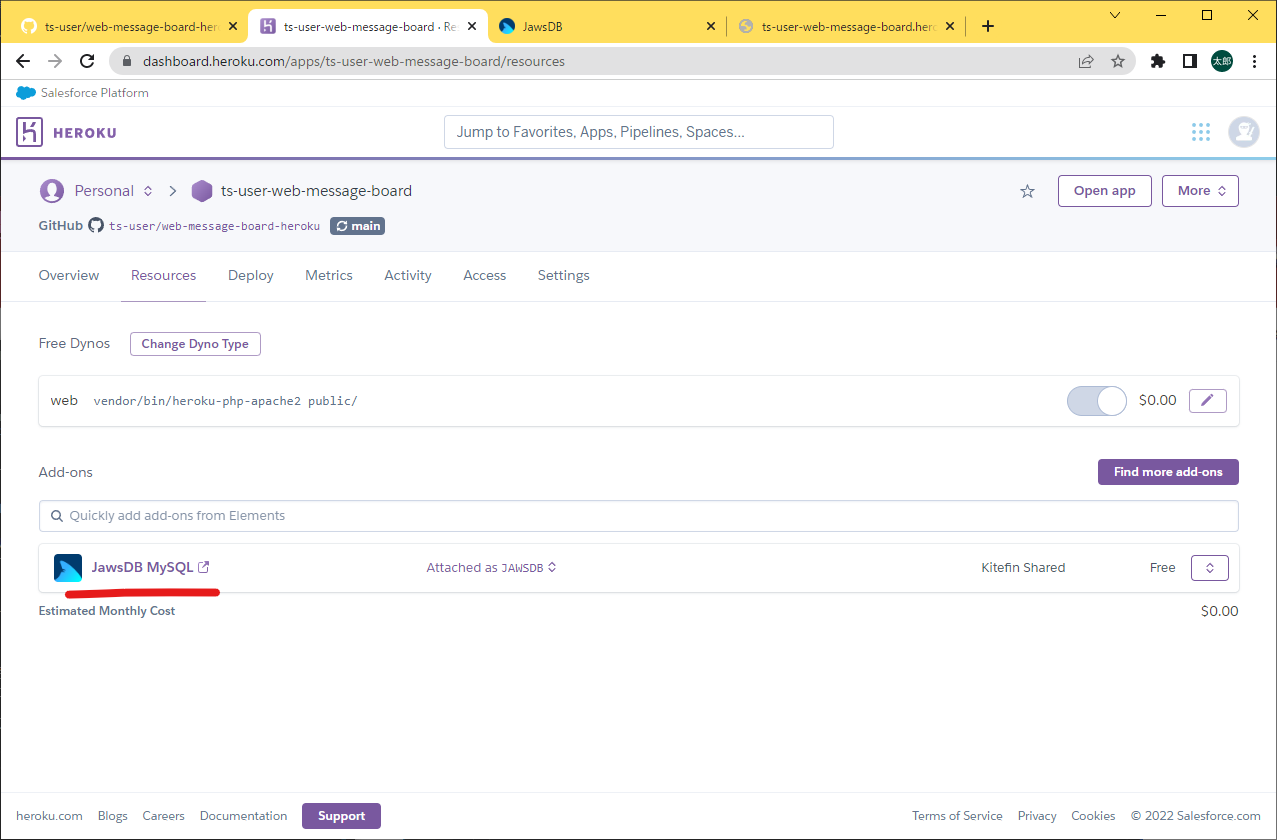
Task: Click the purple app hexagon icon
Action: 202,191
